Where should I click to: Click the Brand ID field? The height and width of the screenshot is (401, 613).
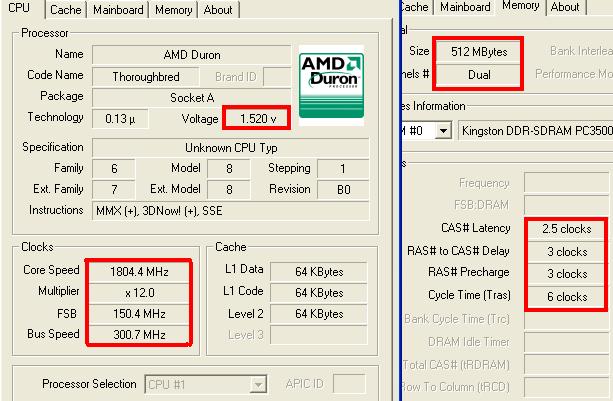[277, 77]
